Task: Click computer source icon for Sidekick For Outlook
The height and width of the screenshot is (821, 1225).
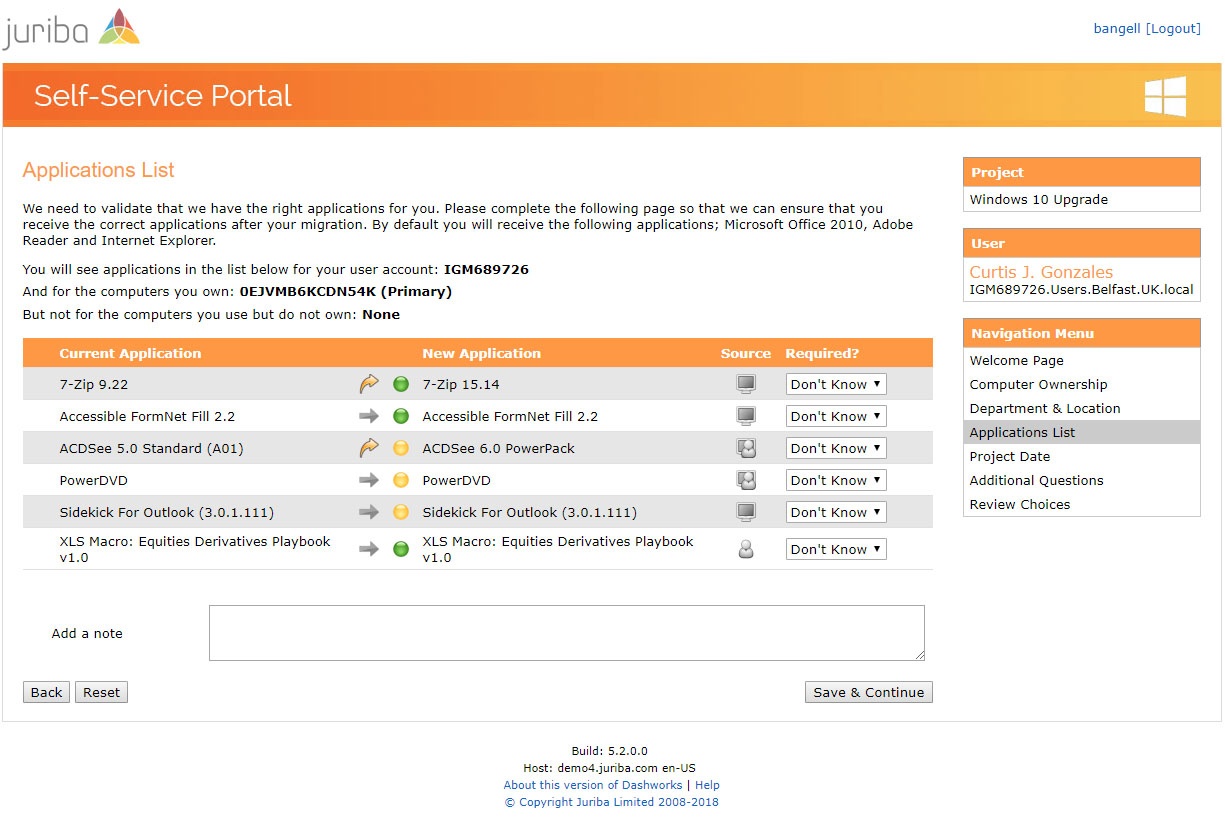Action: (746, 512)
